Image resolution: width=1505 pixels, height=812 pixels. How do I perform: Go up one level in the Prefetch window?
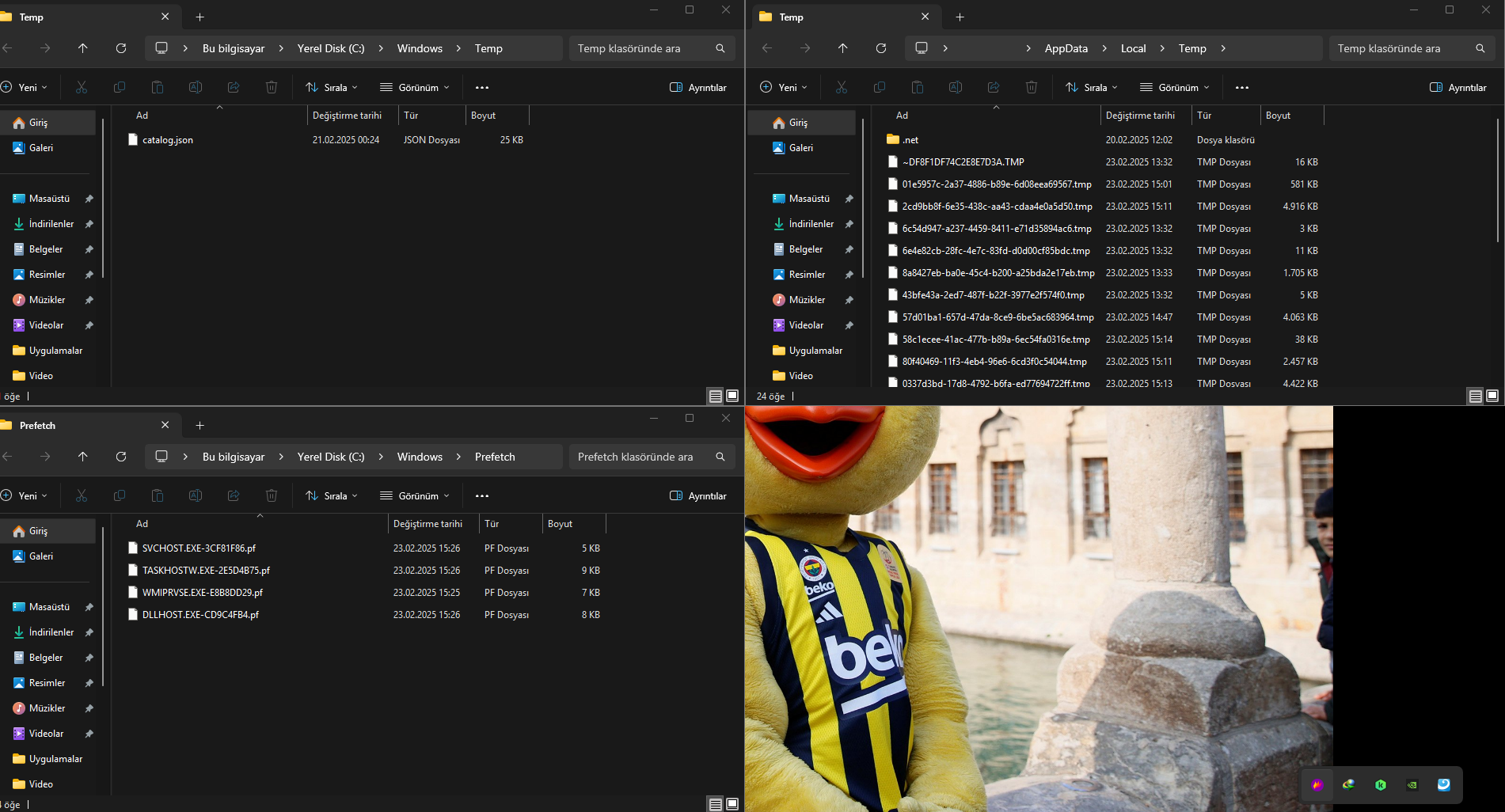coord(83,457)
